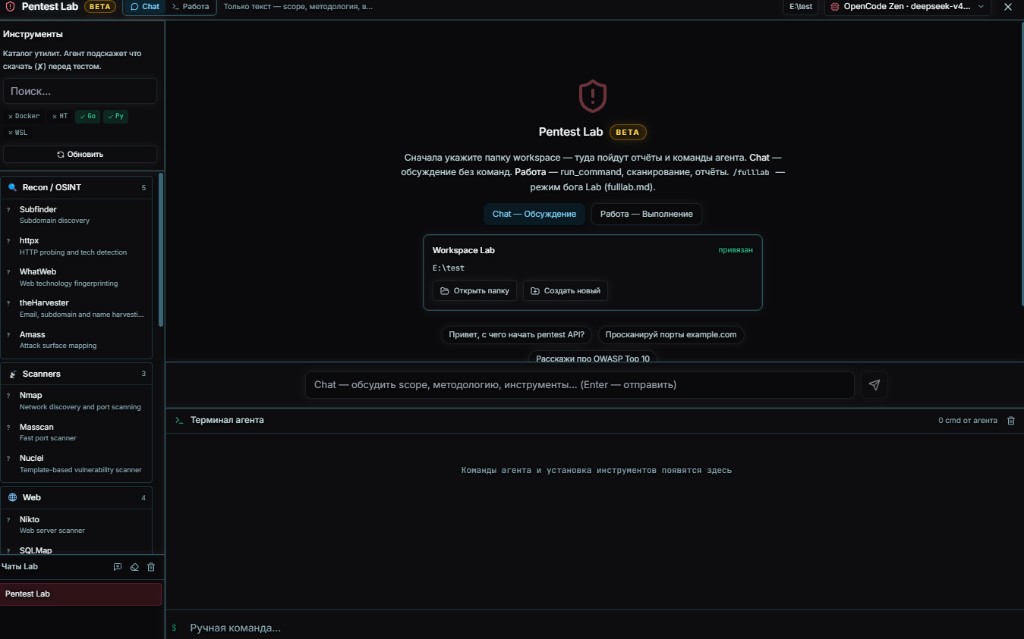Select the Subfinder tool

tap(77, 214)
